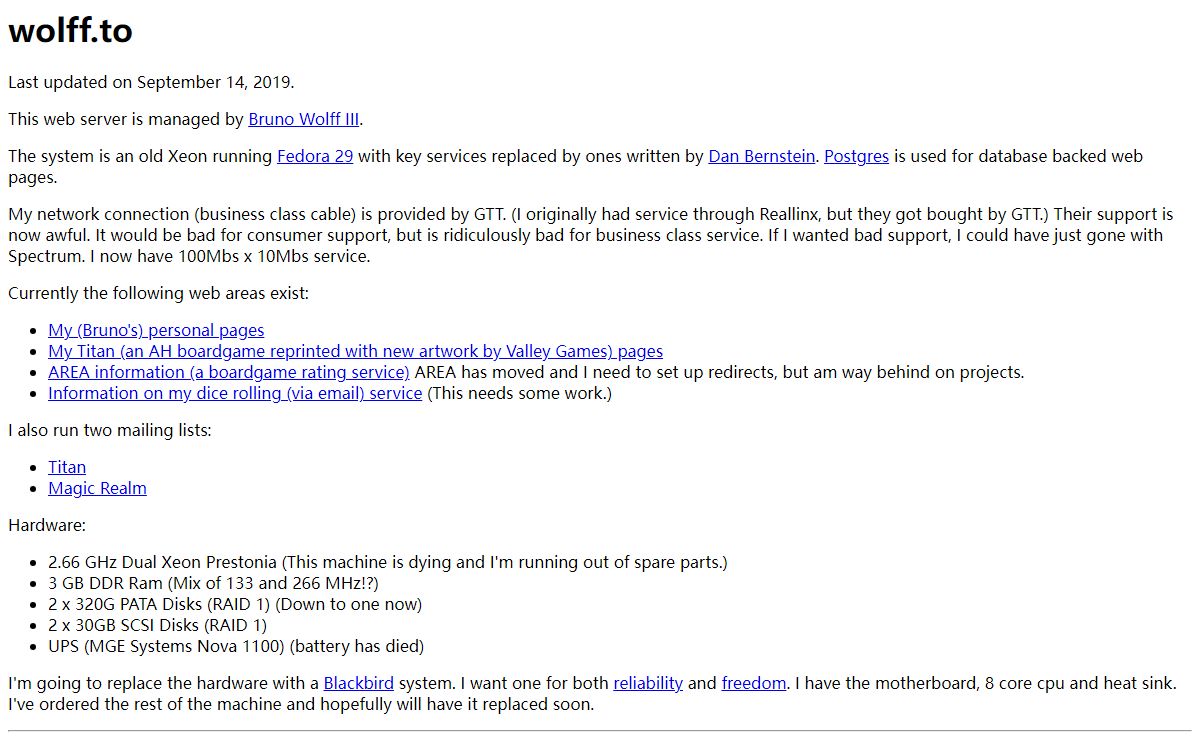
Task: Visit the Dan Bernstein link
Action: [x=762, y=156]
